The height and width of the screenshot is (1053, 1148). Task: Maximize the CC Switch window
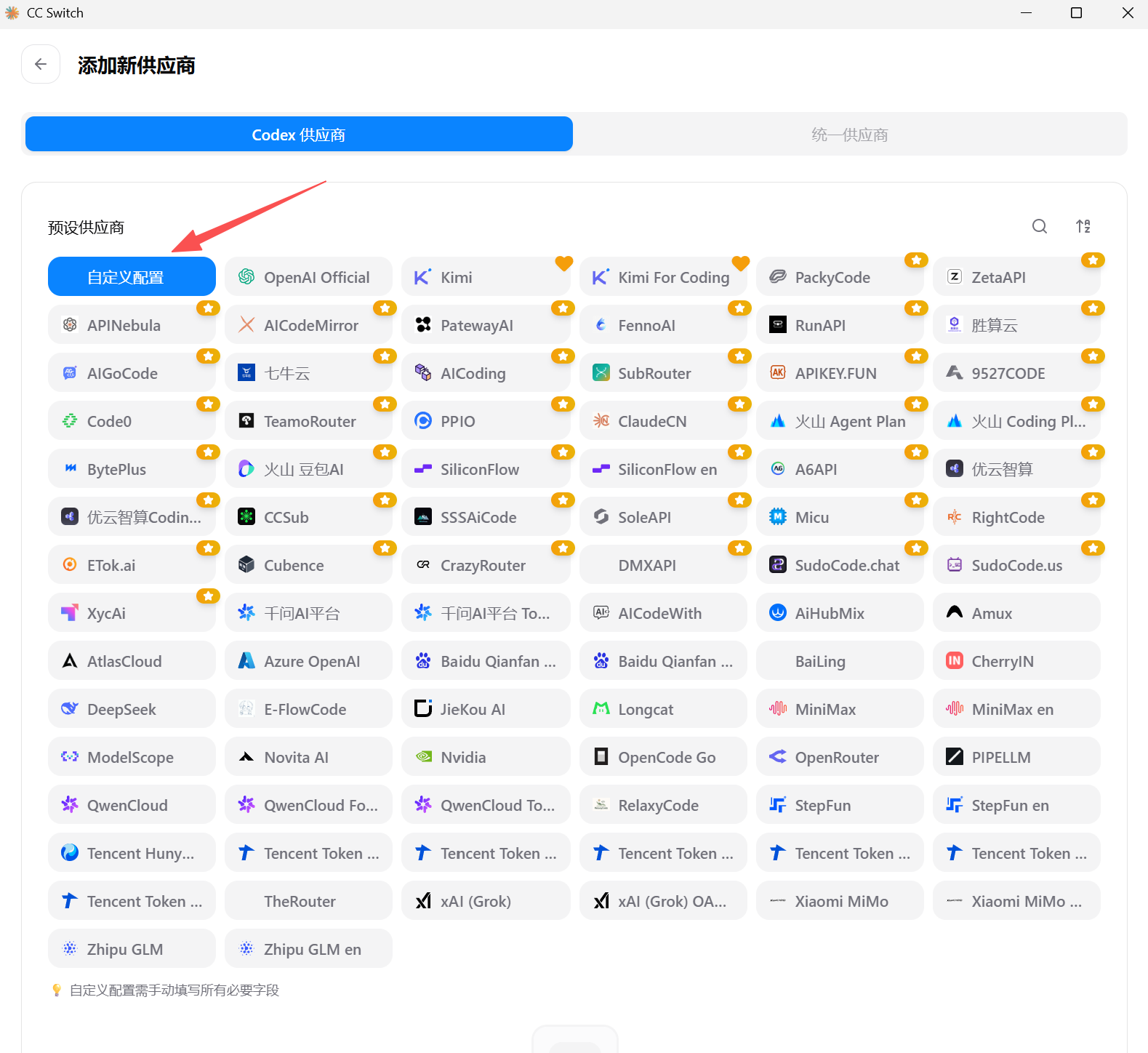(1077, 13)
